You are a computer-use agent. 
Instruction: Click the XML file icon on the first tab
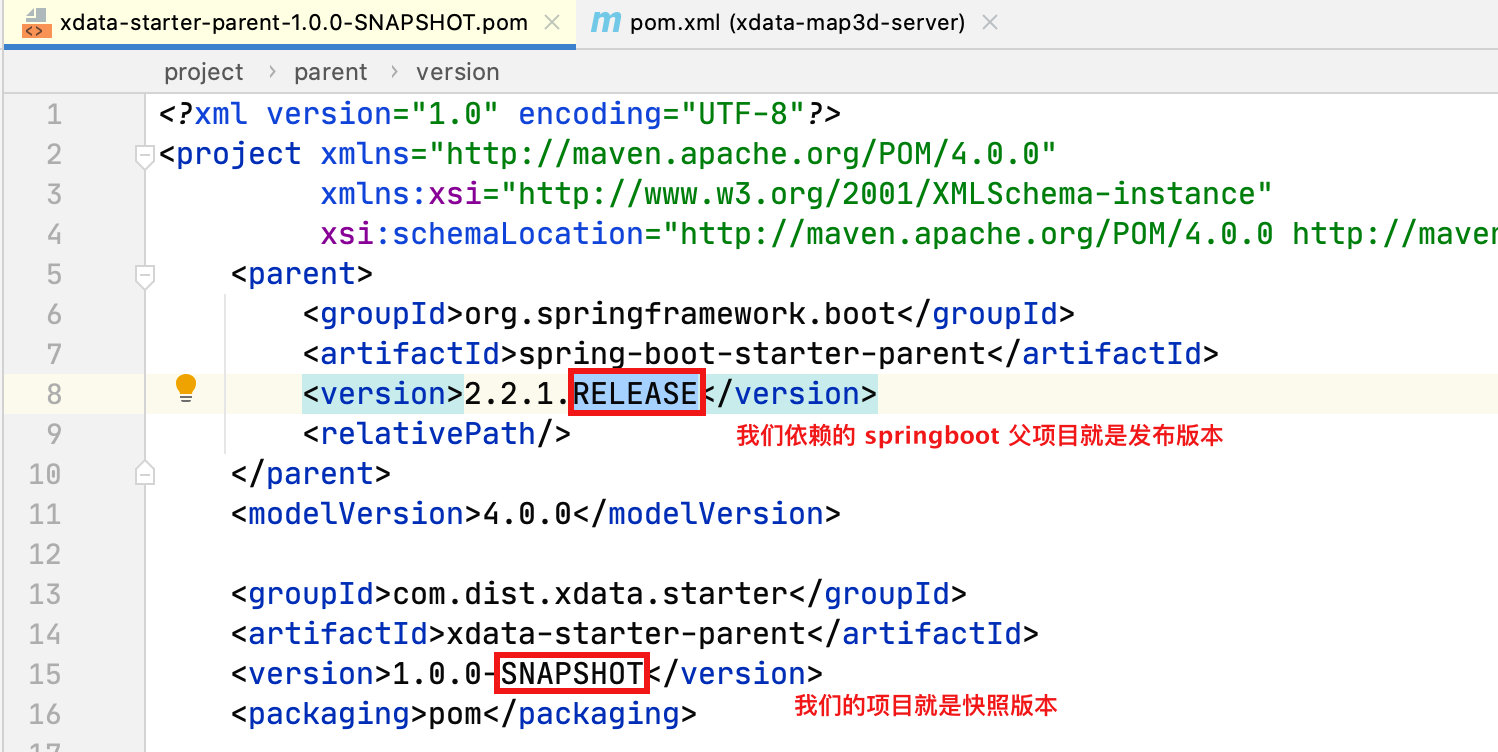[36, 22]
